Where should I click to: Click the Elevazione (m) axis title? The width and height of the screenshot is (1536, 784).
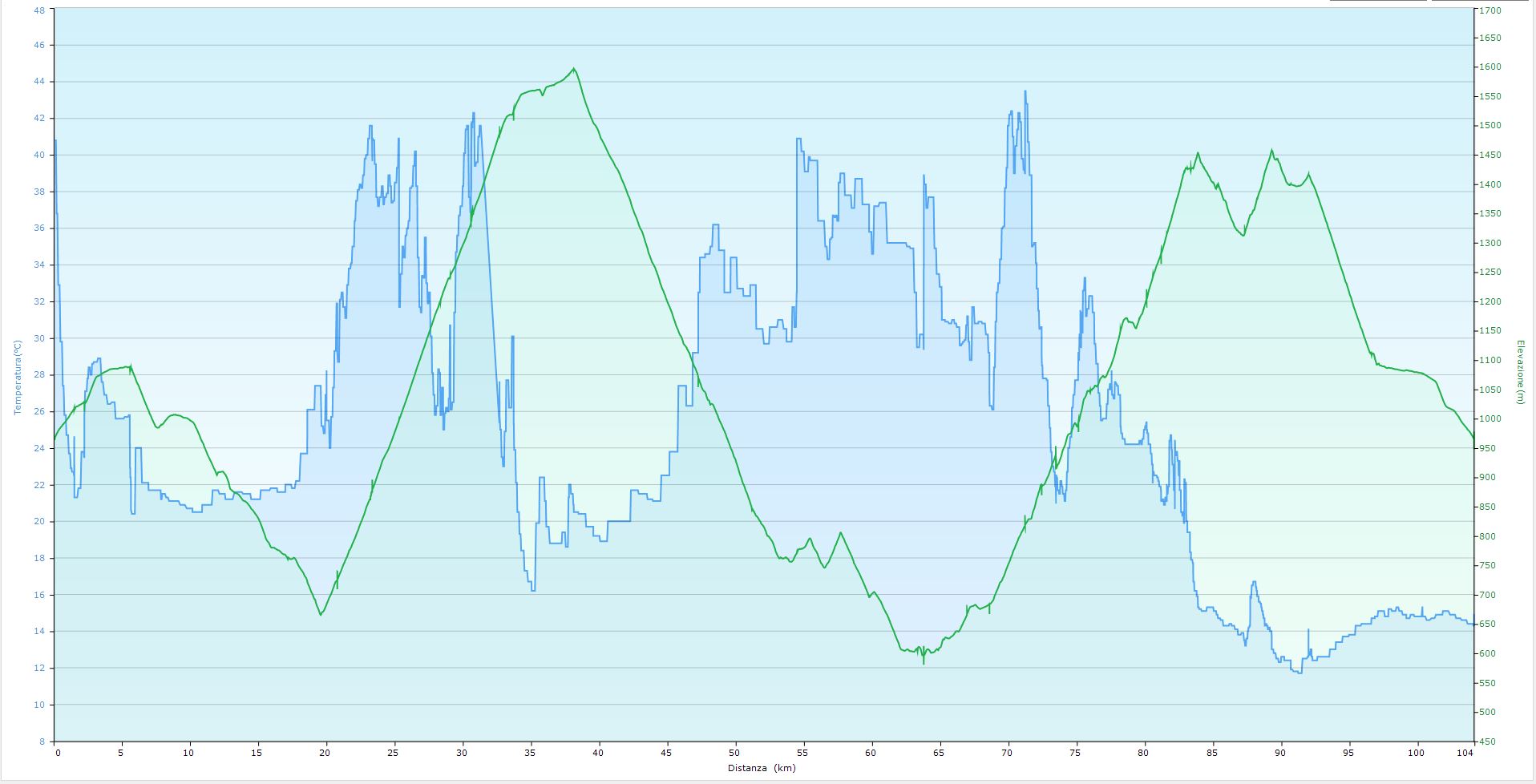[x=1519, y=372]
